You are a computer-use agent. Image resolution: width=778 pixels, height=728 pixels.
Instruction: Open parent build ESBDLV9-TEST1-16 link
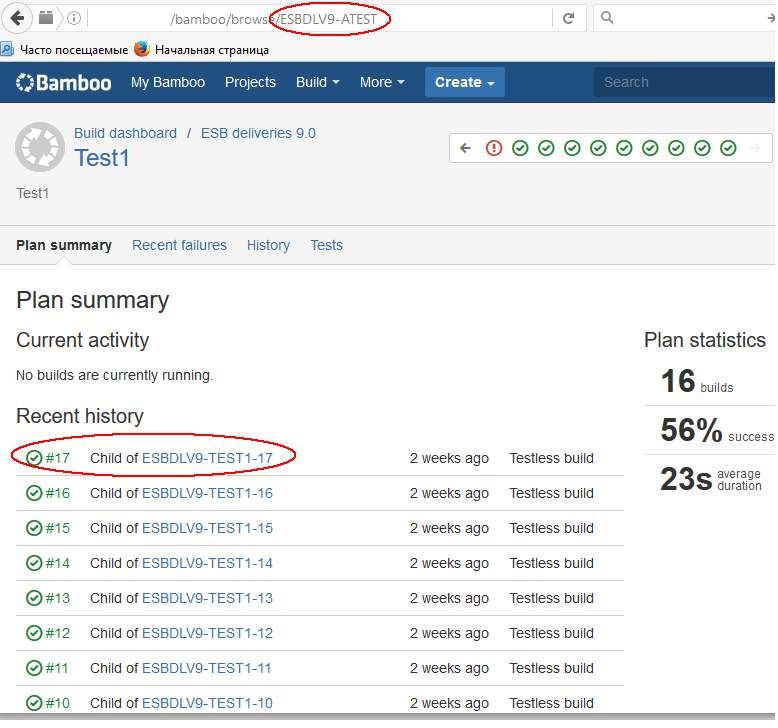click(207, 493)
